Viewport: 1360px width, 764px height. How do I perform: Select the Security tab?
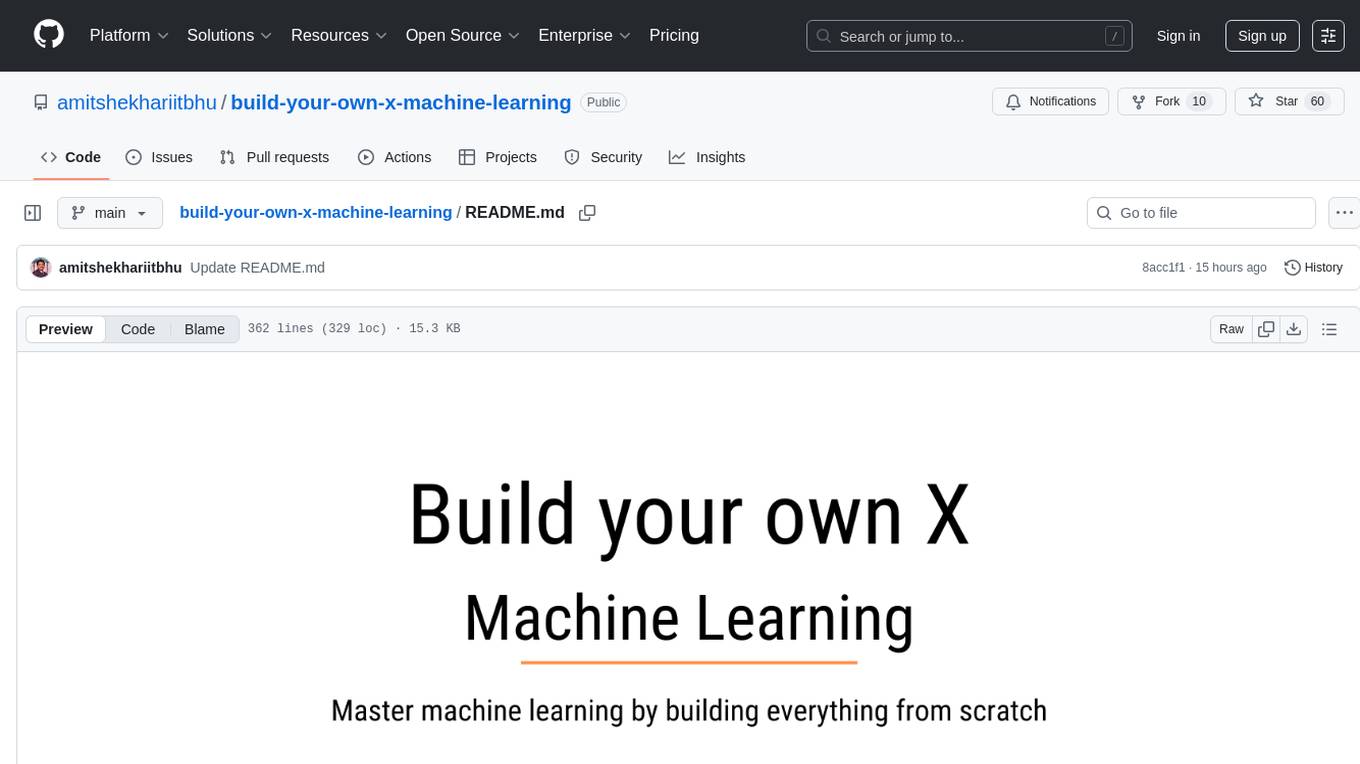pyautogui.click(x=603, y=157)
